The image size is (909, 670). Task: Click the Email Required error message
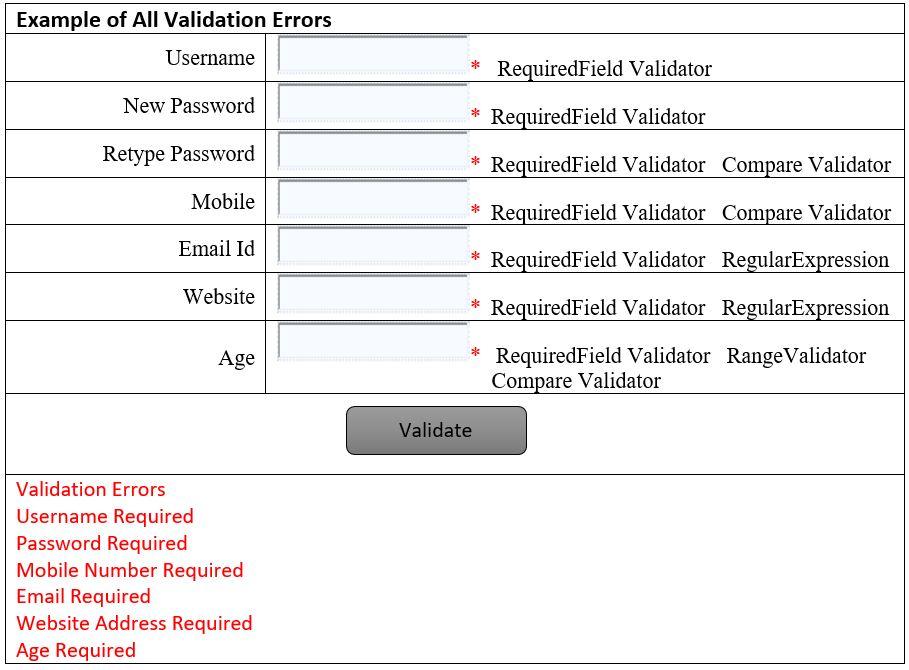tap(82, 596)
